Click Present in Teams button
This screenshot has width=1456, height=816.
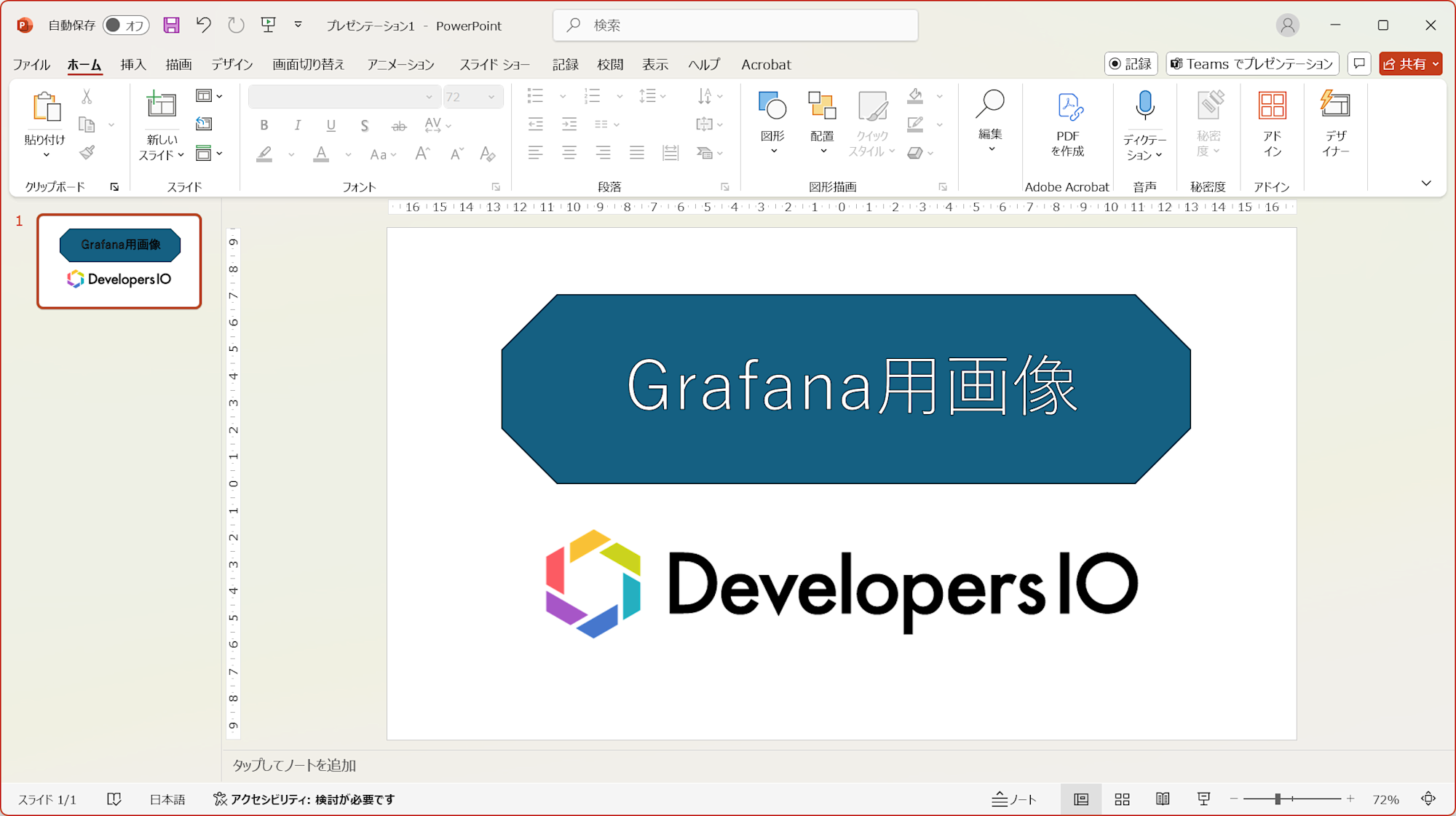1252,64
